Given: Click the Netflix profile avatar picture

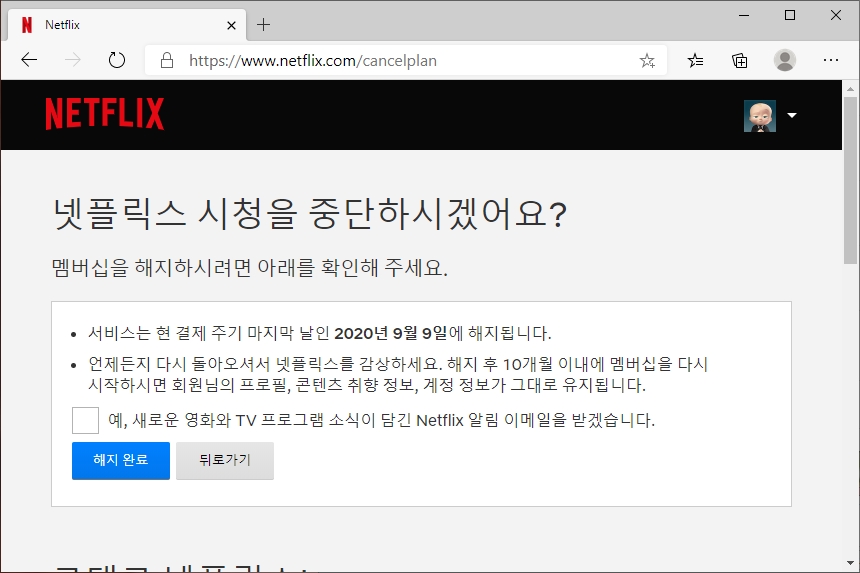Looking at the screenshot, I should coord(760,116).
